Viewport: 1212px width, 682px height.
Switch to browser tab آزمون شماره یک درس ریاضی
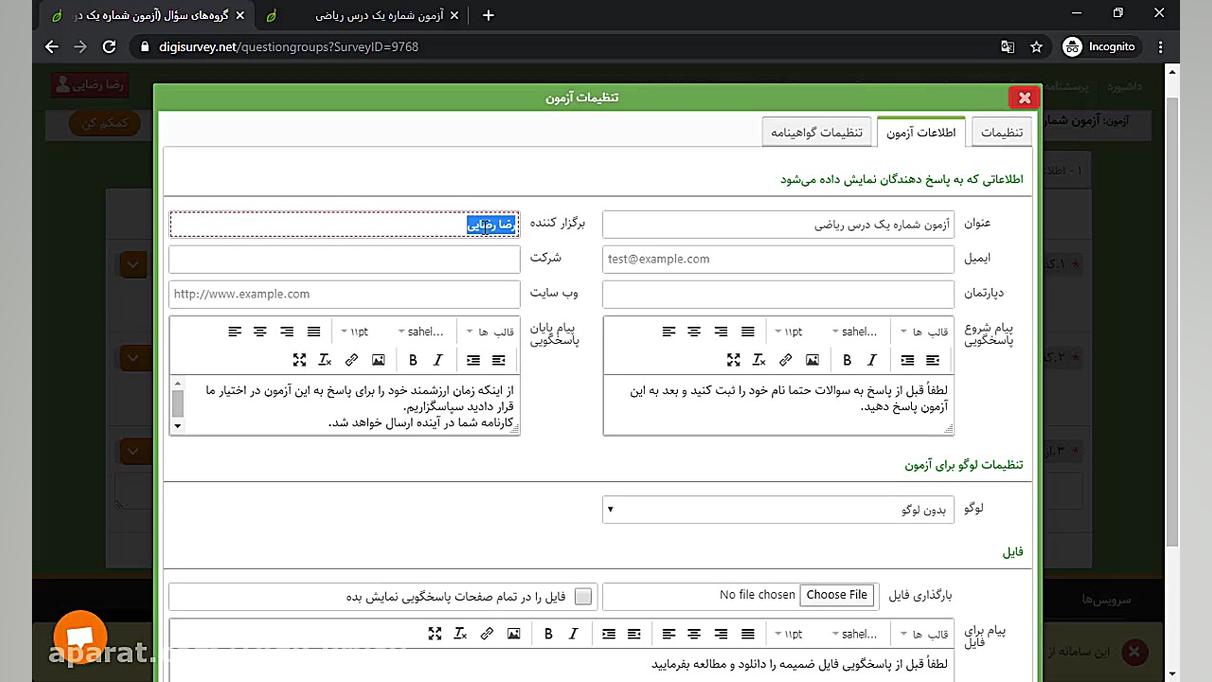364,15
